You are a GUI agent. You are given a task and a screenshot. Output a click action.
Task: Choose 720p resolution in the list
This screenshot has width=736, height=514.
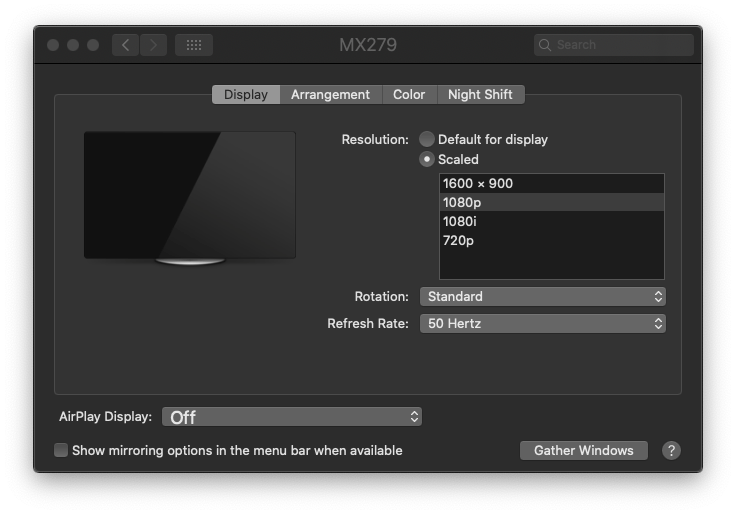[552, 240]
